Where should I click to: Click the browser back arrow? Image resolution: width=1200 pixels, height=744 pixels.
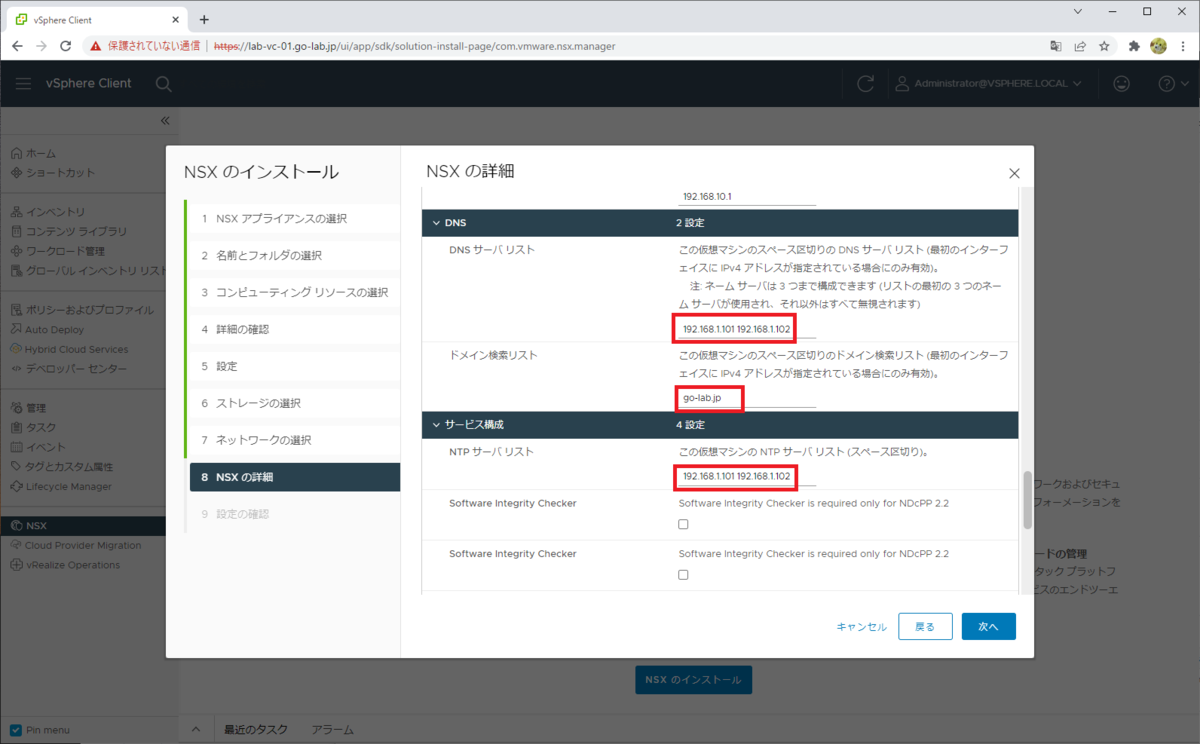point(17,46)
